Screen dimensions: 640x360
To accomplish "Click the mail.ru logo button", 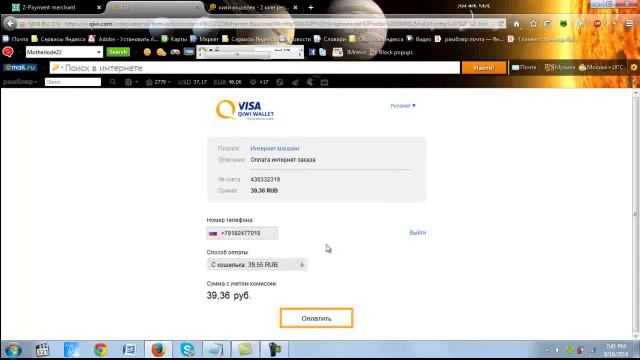I will coord(20,68).
